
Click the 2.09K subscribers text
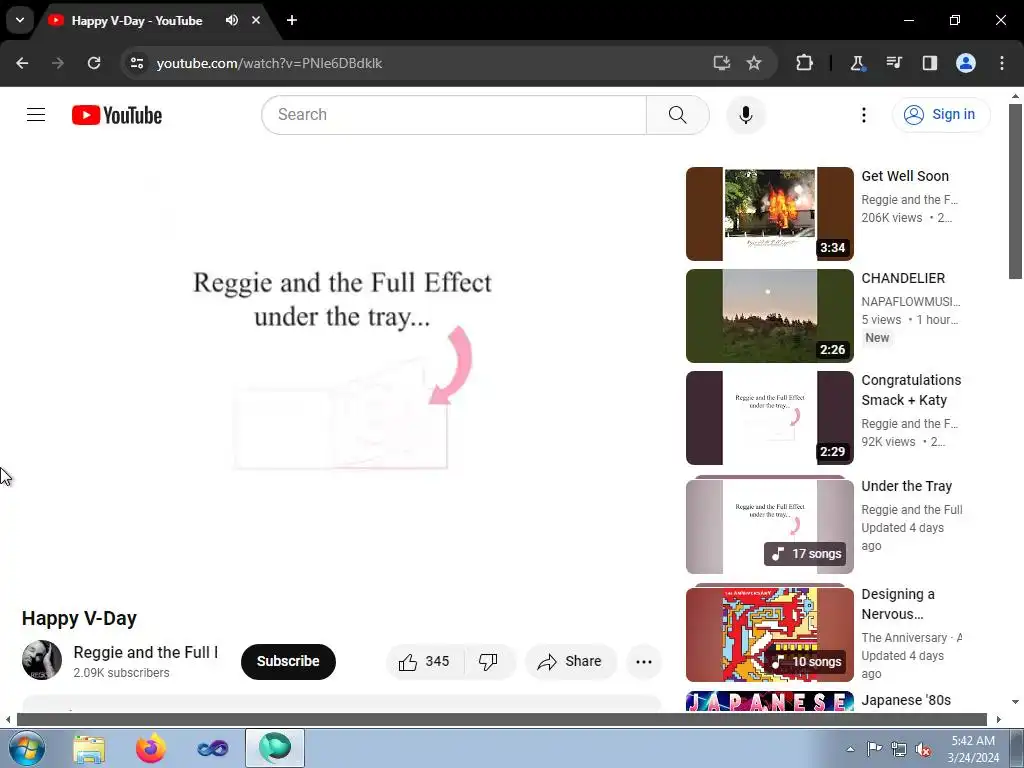(x=121, y=673)
